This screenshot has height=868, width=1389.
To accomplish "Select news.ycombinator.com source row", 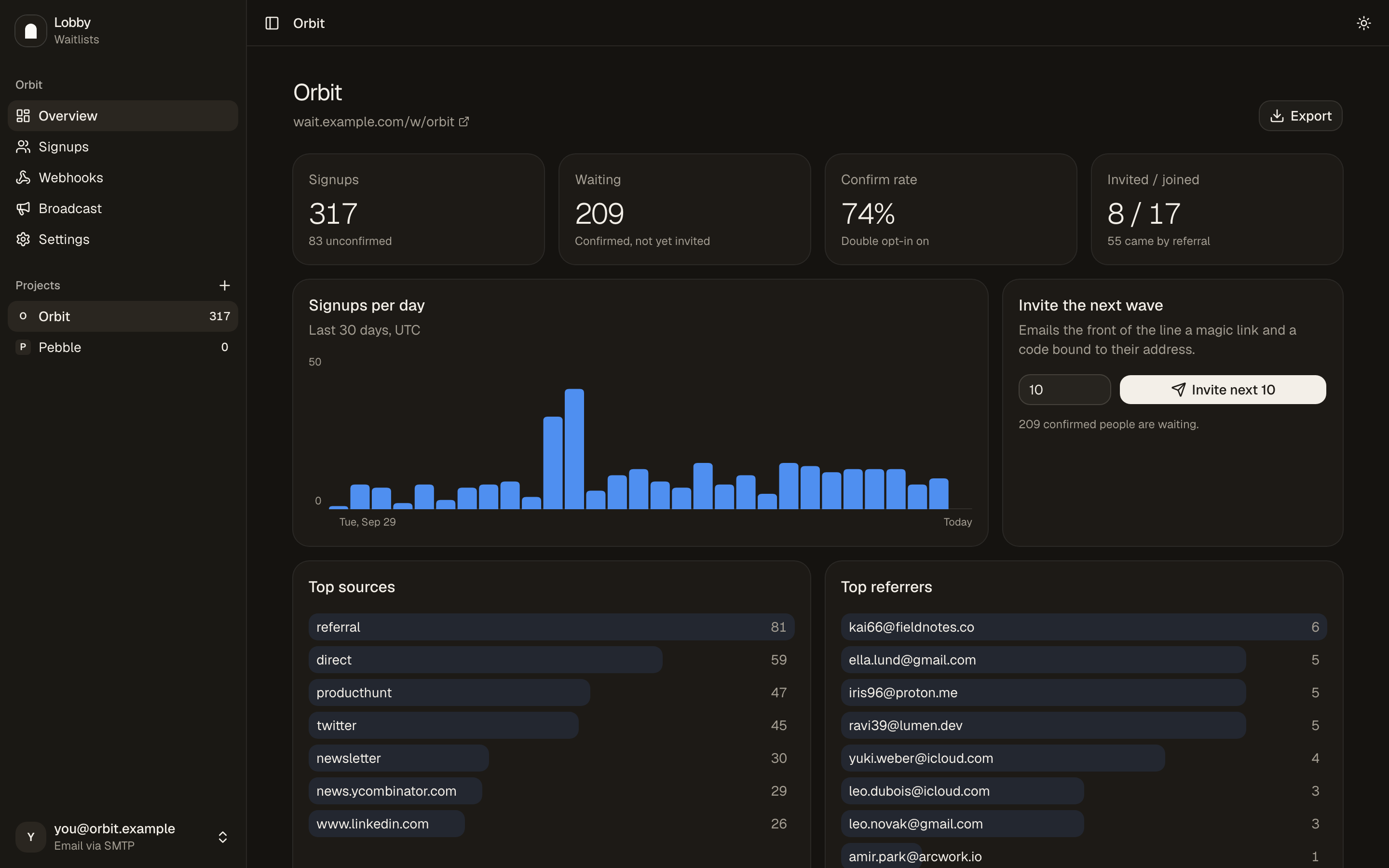I will click(552, 790).
